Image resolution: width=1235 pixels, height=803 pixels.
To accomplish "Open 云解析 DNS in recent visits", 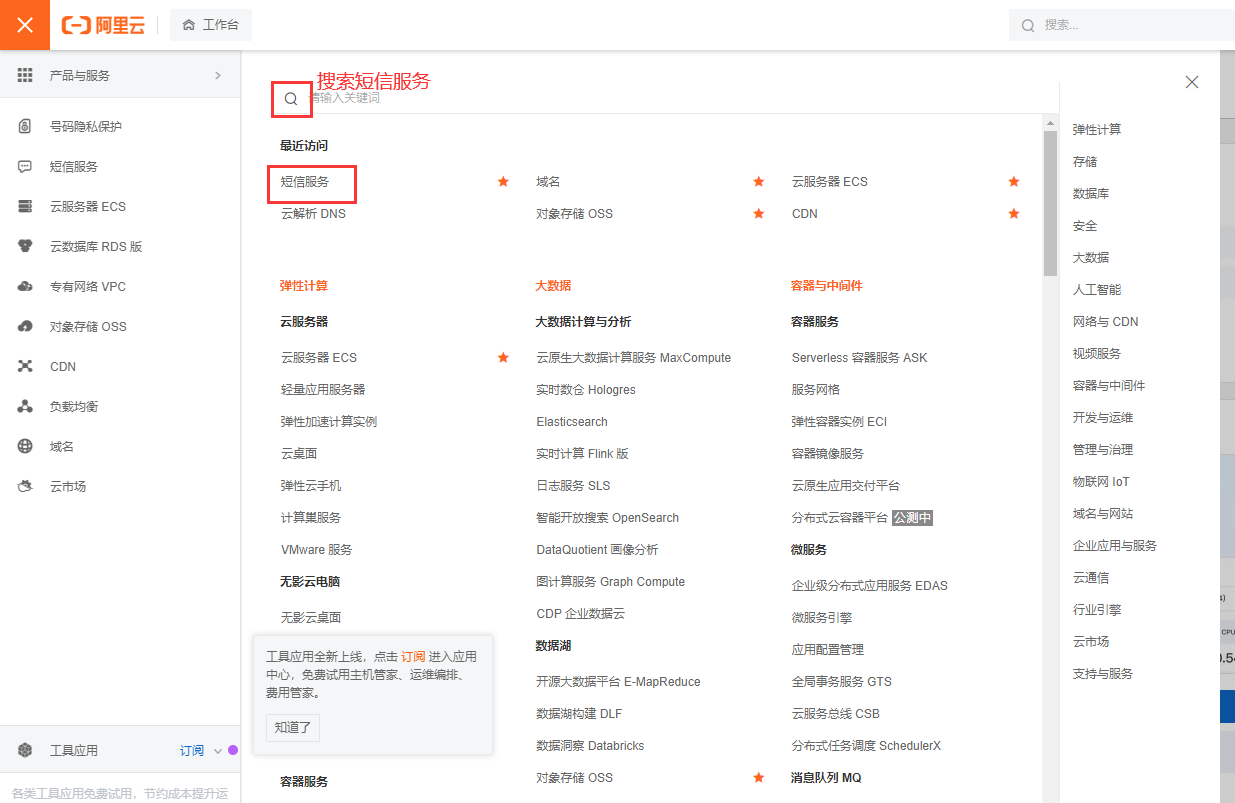I will [x=313, y=214].
